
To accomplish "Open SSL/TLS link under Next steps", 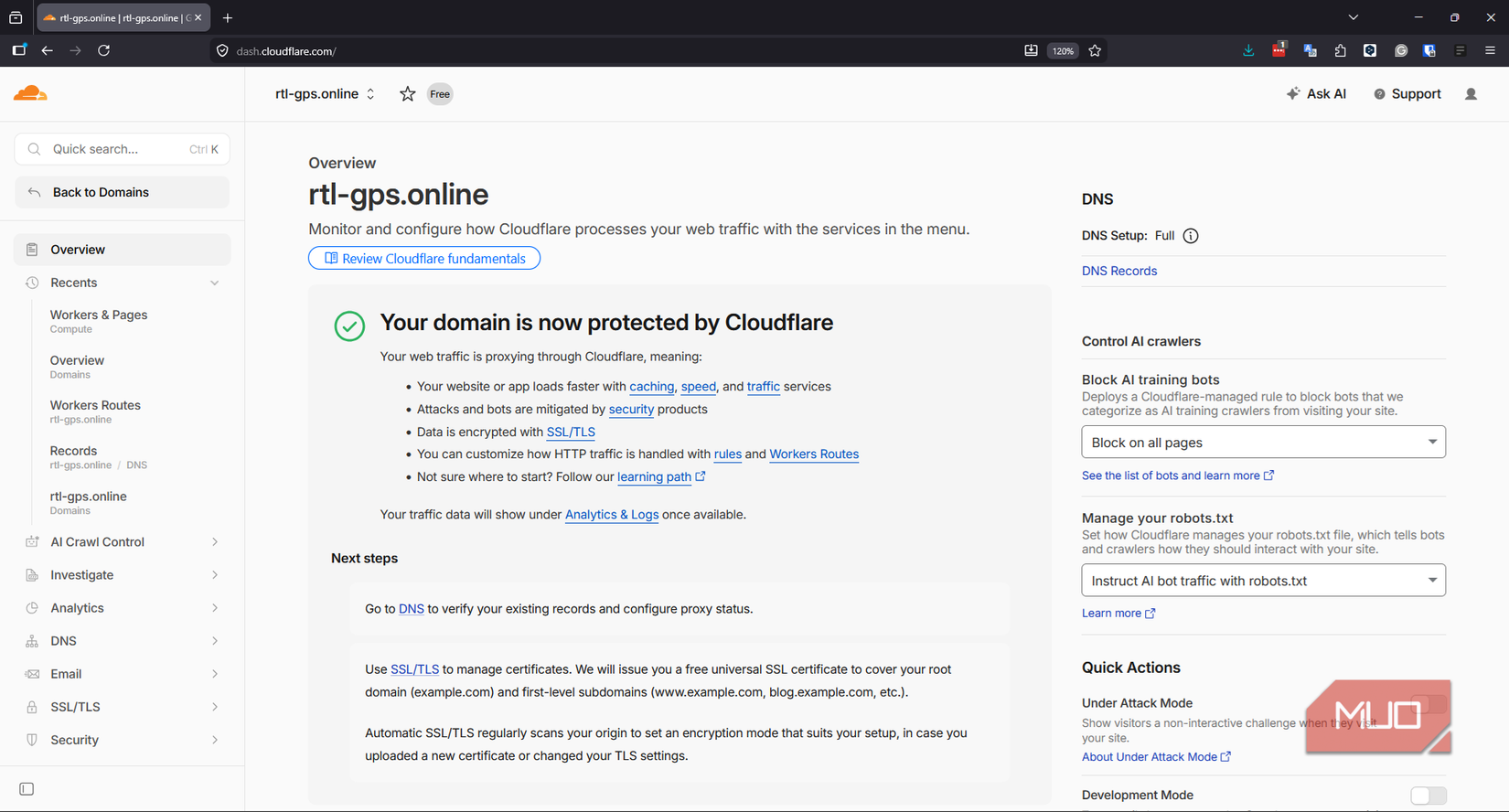I will point(415,669).
